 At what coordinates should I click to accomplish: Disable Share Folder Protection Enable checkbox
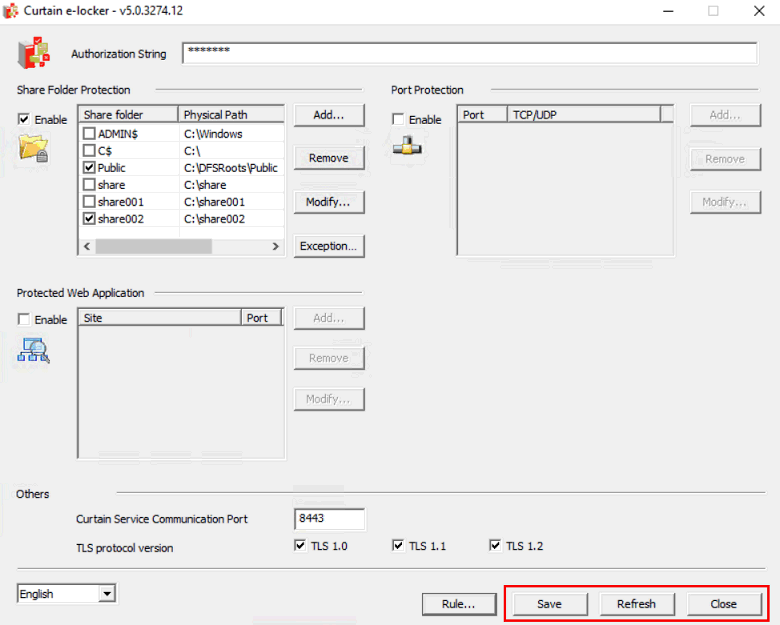pos(24,120)
